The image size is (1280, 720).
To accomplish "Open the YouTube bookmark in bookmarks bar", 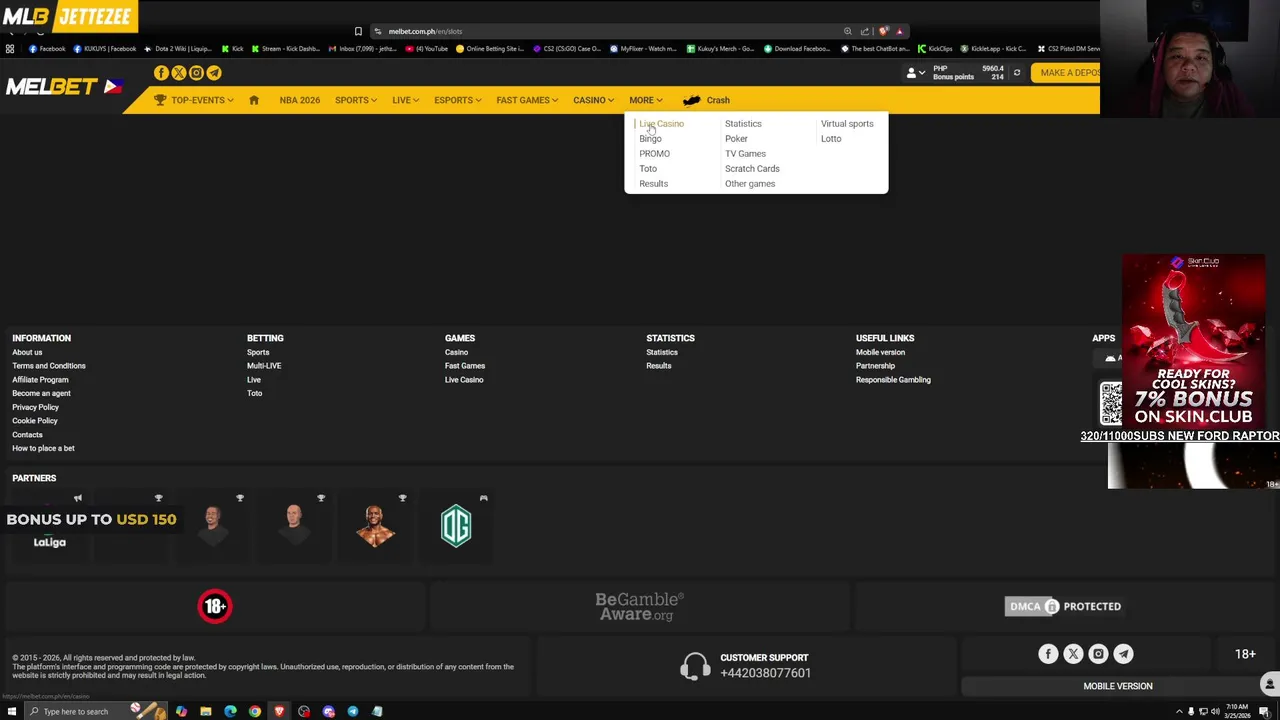I will (x=427, y=48).
